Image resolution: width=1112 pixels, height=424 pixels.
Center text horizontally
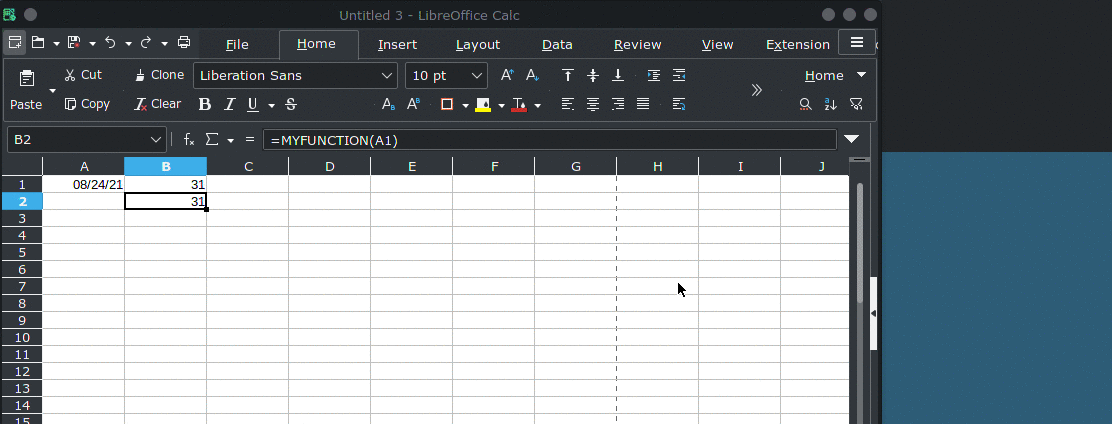pyautogui.click(x=593, y=104)
